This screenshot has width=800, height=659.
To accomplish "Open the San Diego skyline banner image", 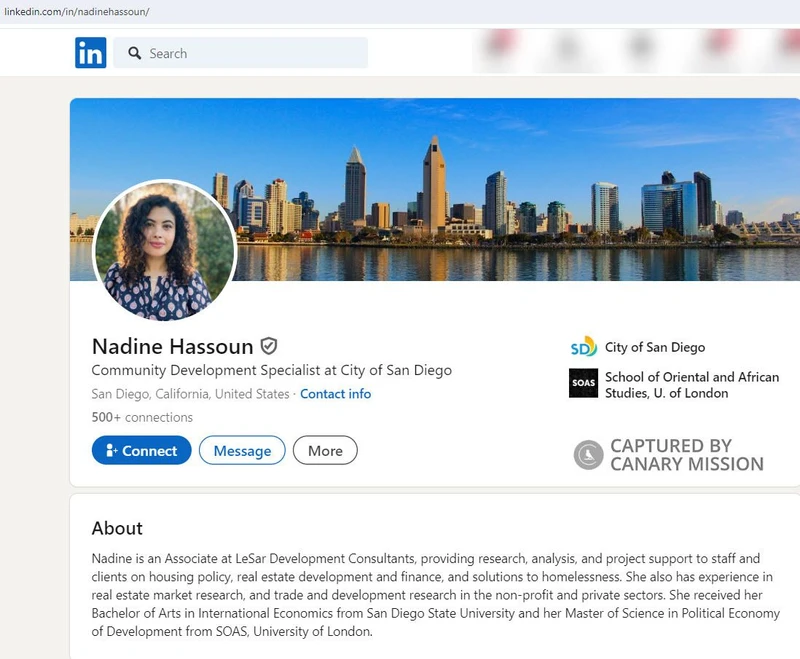I will click(435, 189).
